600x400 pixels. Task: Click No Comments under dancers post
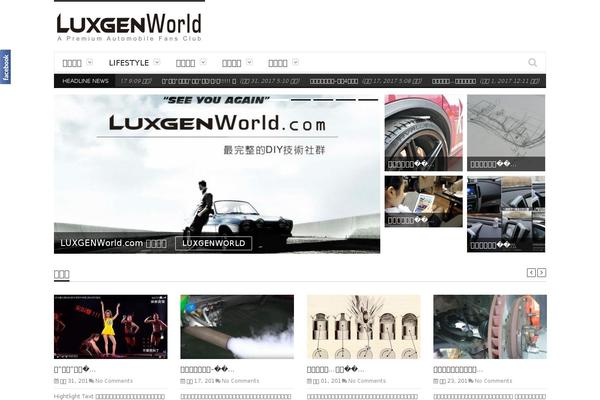114,381
